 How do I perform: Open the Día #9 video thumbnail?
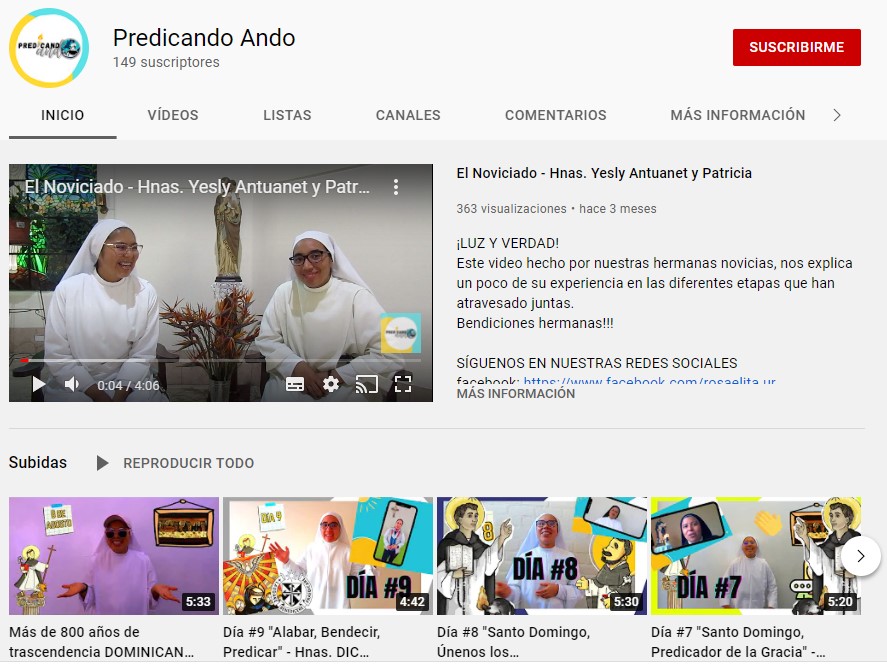tap(328, 556)
